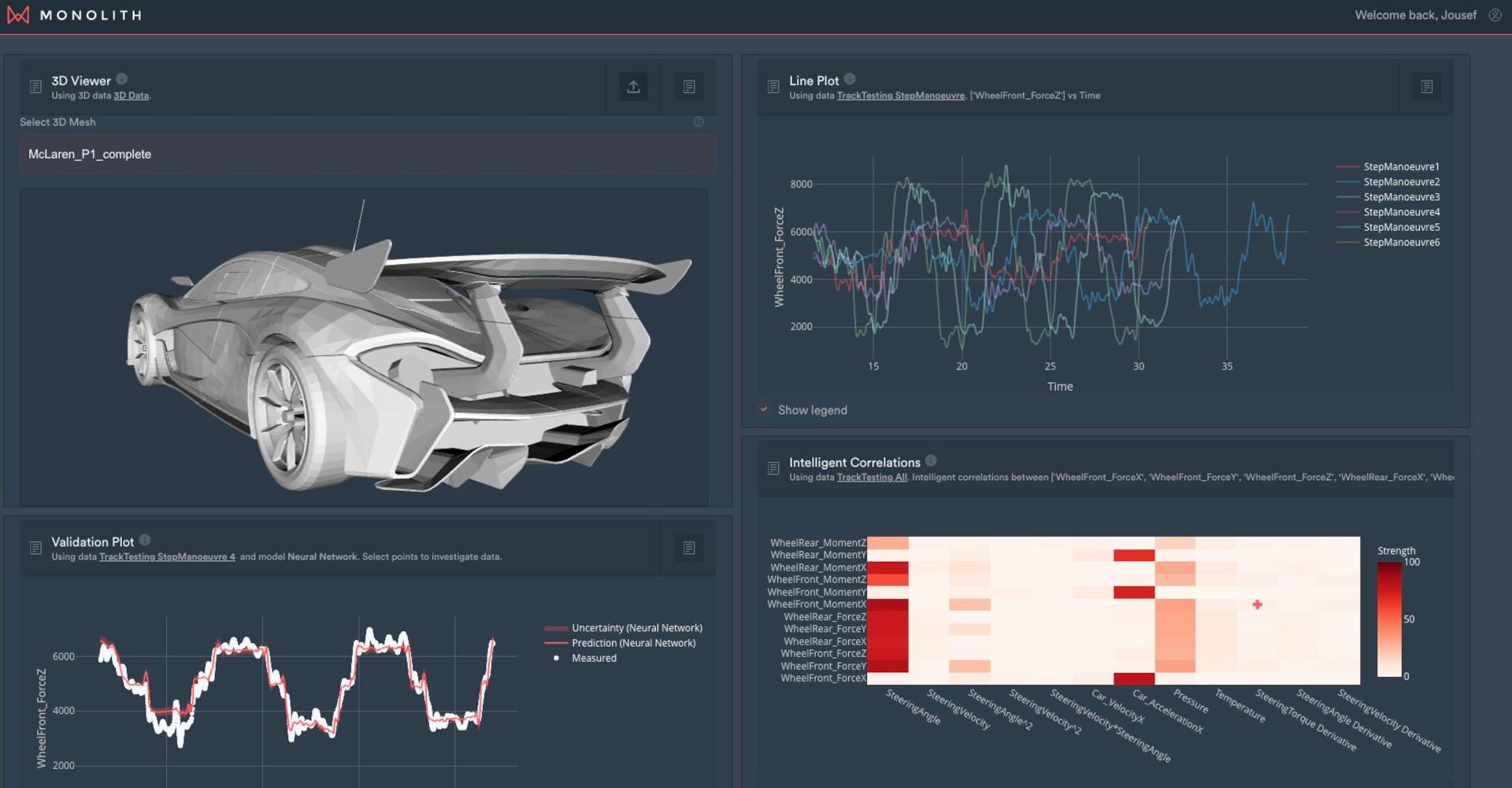This screenshot has width=1512, height=788.
Task: Open the McLaren_P1_complete mesh dropdown
Action: point(368,154)
